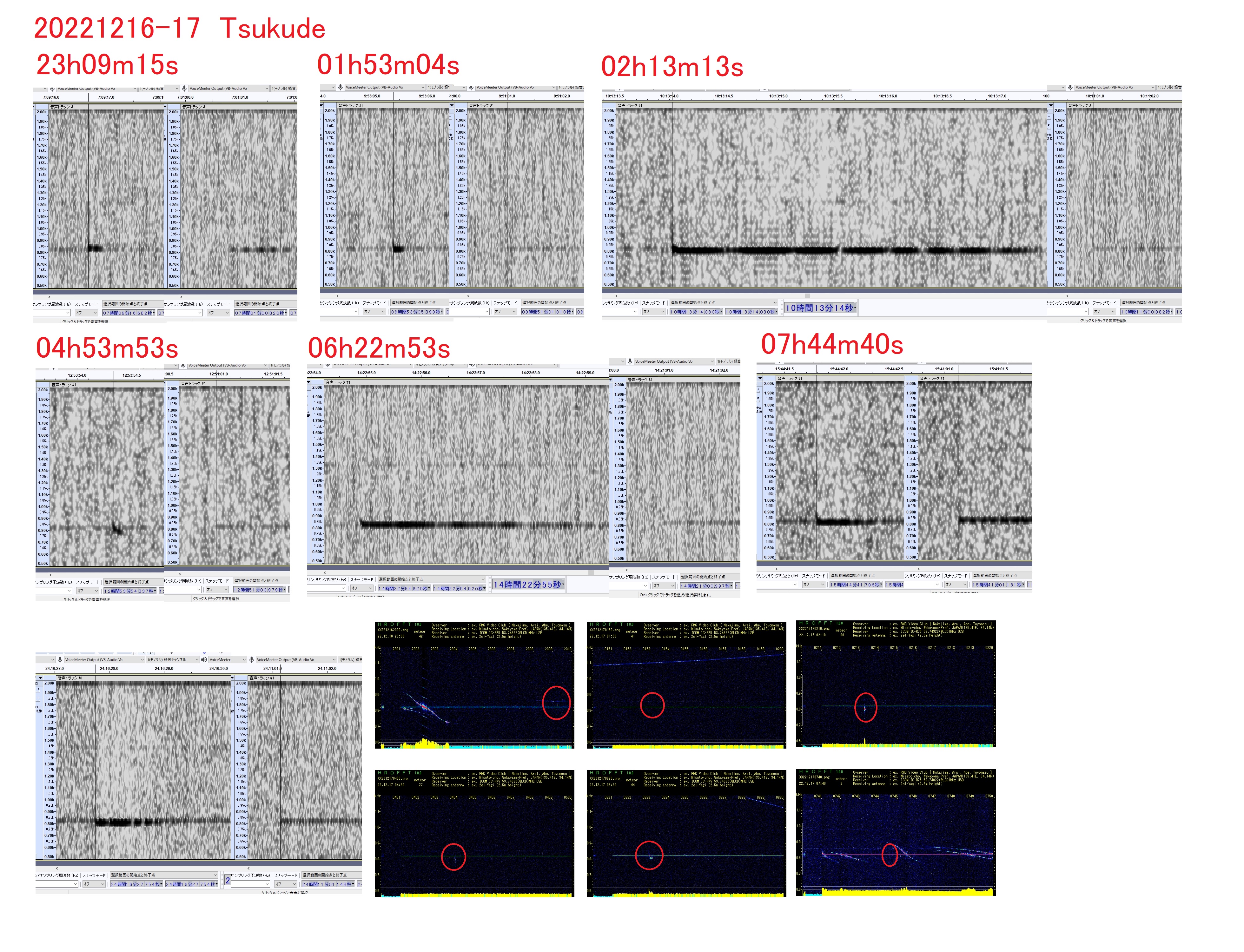
Task: Click the large 14時間22分55秒 time display
Action: pos(528,584)
